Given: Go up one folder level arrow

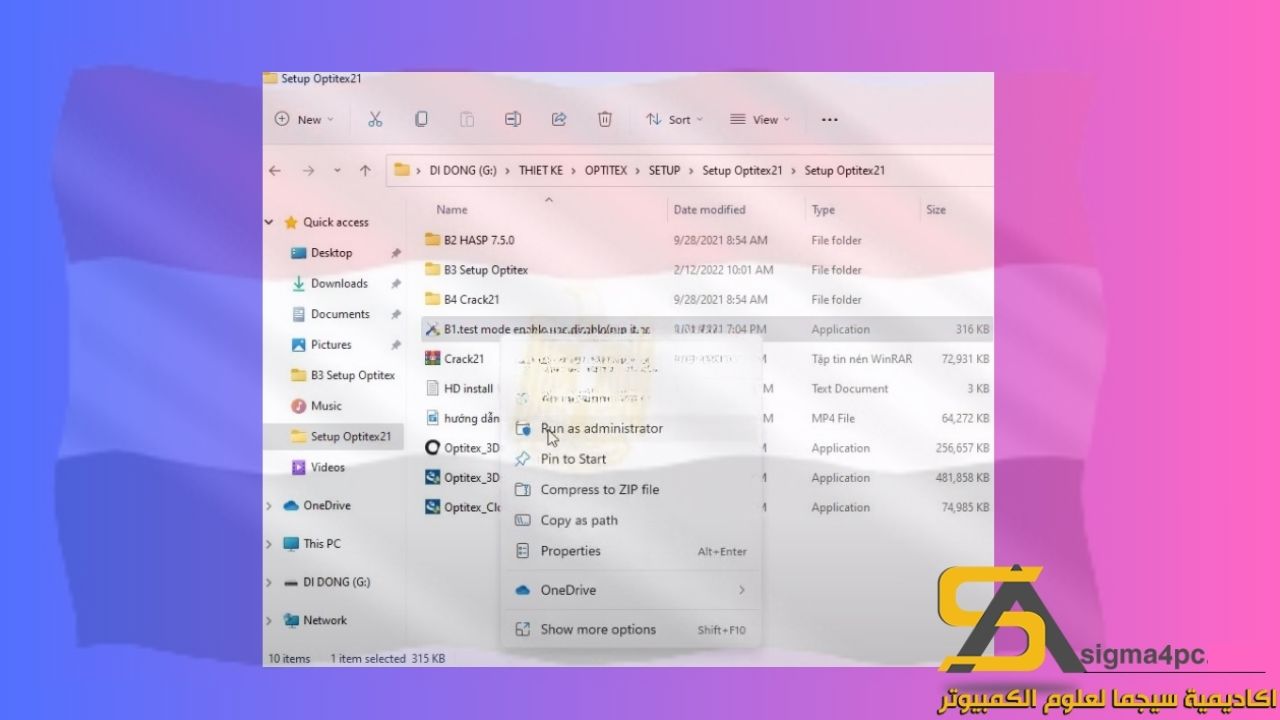Looking at the screenshot, I should point(365,170).
